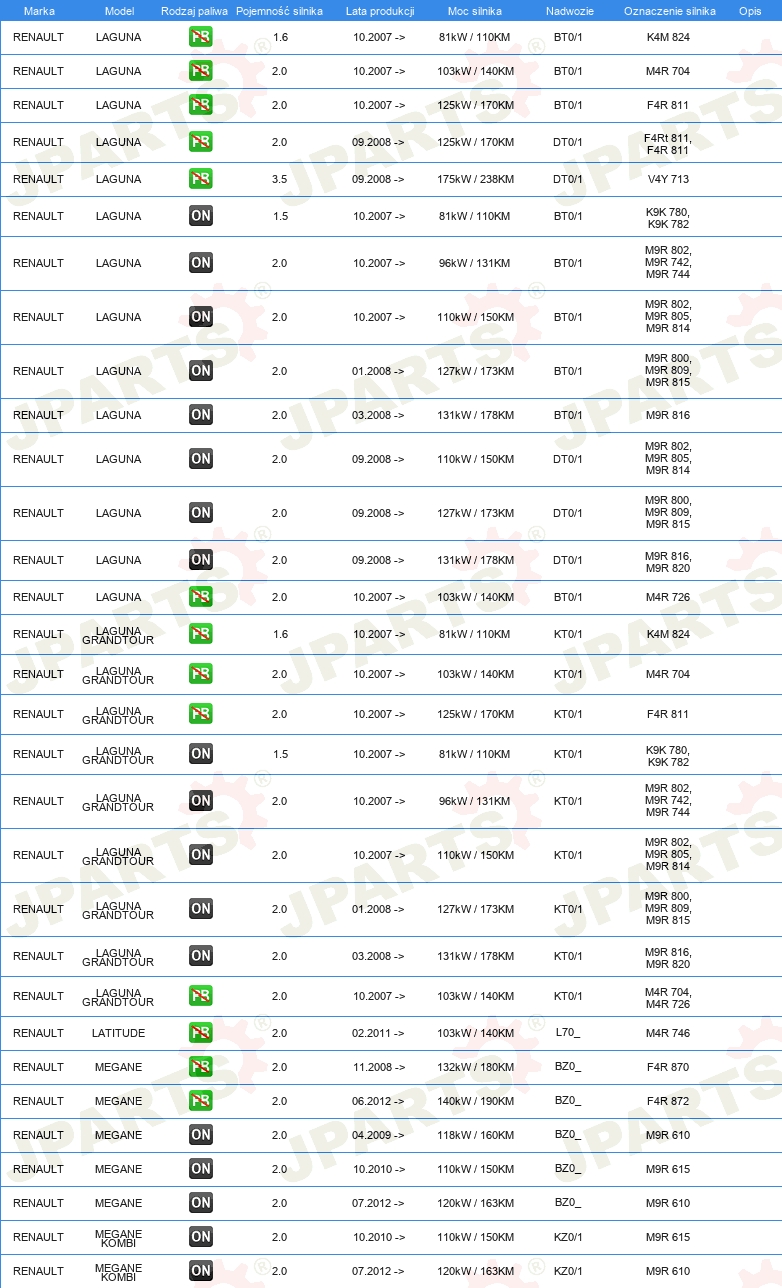Click the diesel ON icon in the Megane Kombi 10.2010 row
782x1288 pixels.
coord(201,1237)
